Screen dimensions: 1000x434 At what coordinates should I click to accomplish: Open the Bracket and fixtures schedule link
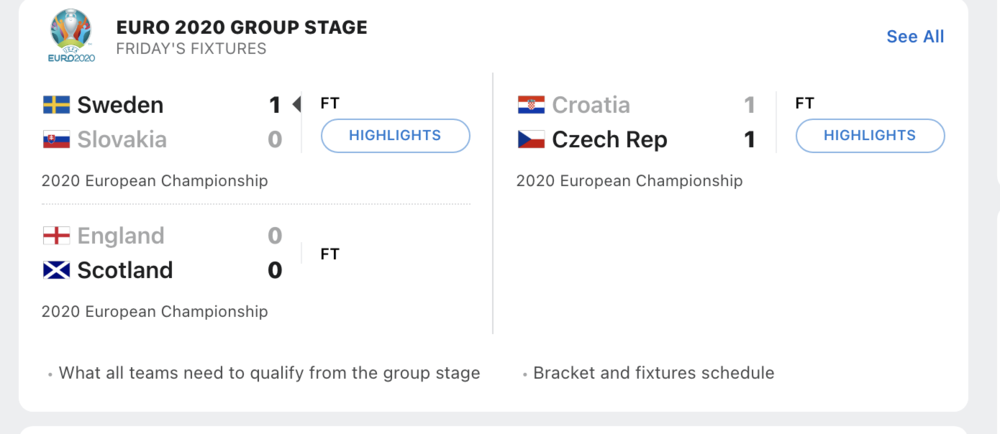pyautogui.click(x=653, y=373)
